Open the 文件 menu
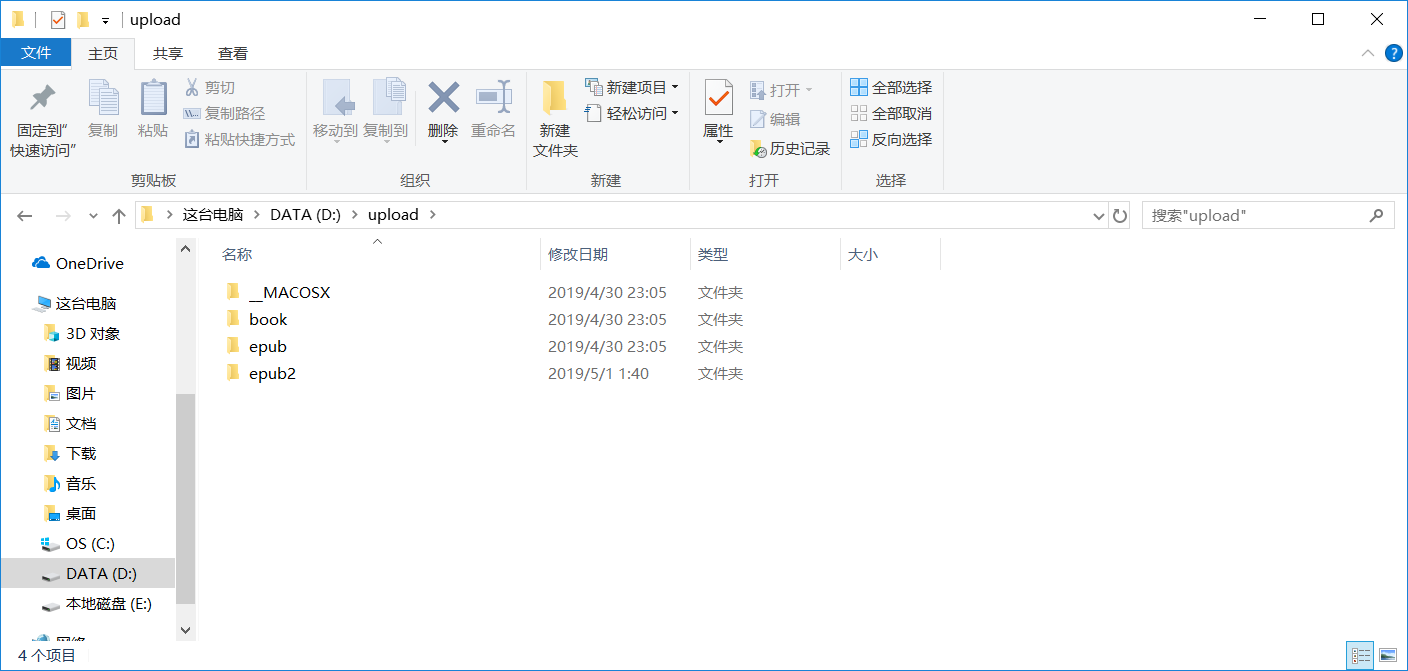Viewport: 1408px width, 671px height. click(36, 53)
